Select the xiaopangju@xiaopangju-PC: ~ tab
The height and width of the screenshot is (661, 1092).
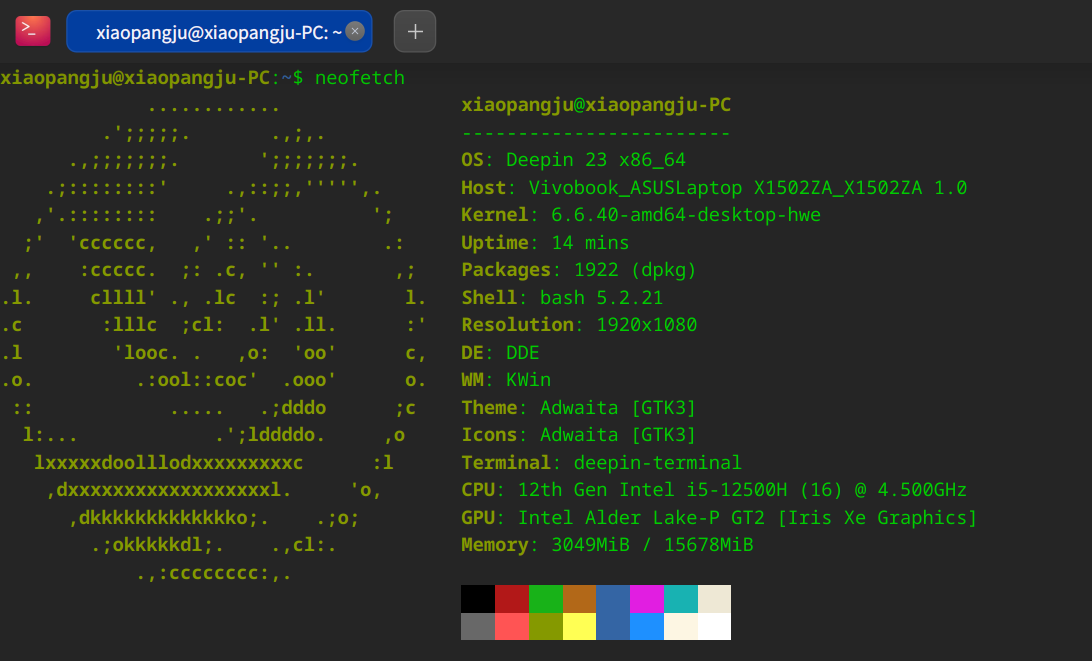click(219, 31)
